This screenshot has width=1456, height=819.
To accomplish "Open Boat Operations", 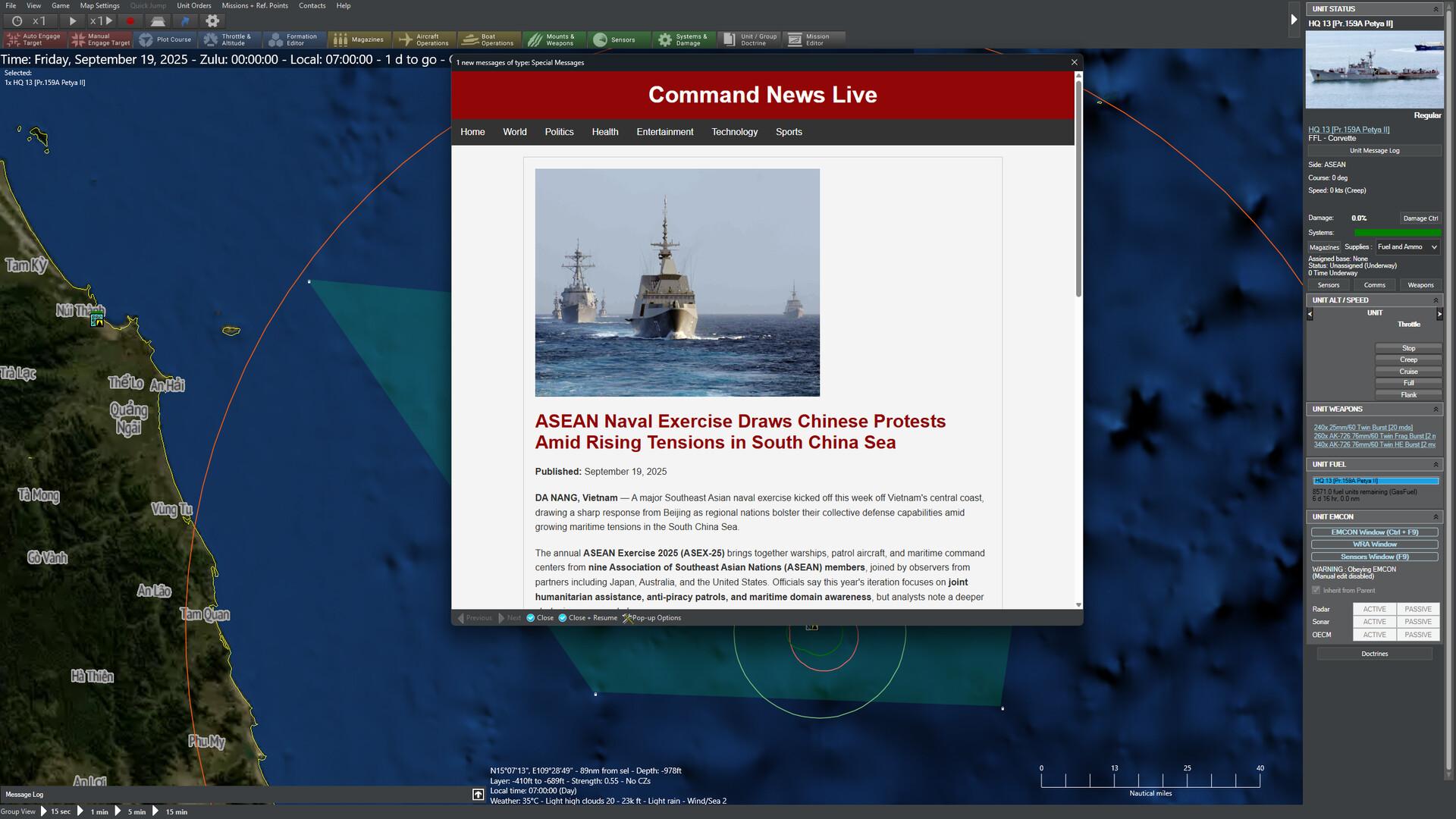I will [x=488, y=39].
